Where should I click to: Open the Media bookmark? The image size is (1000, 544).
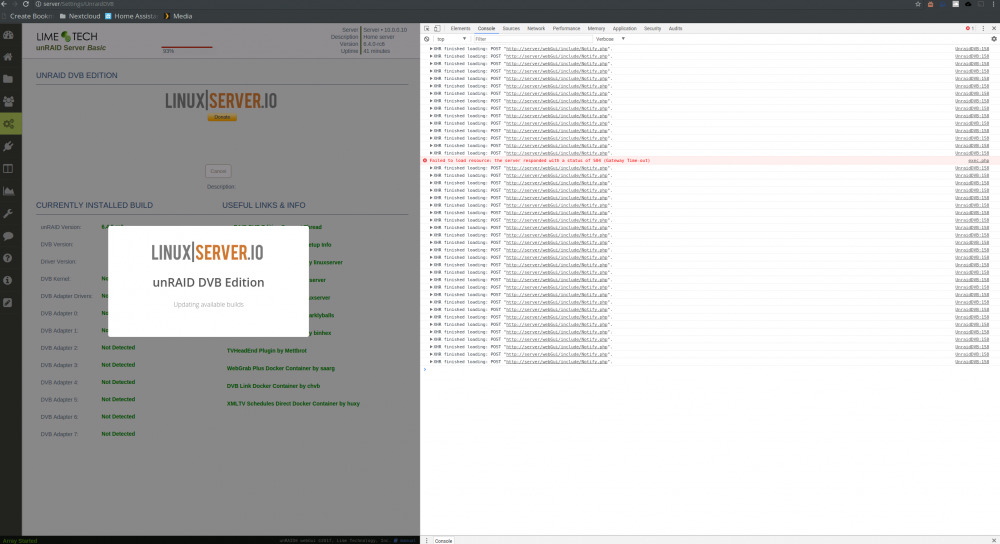178,16
